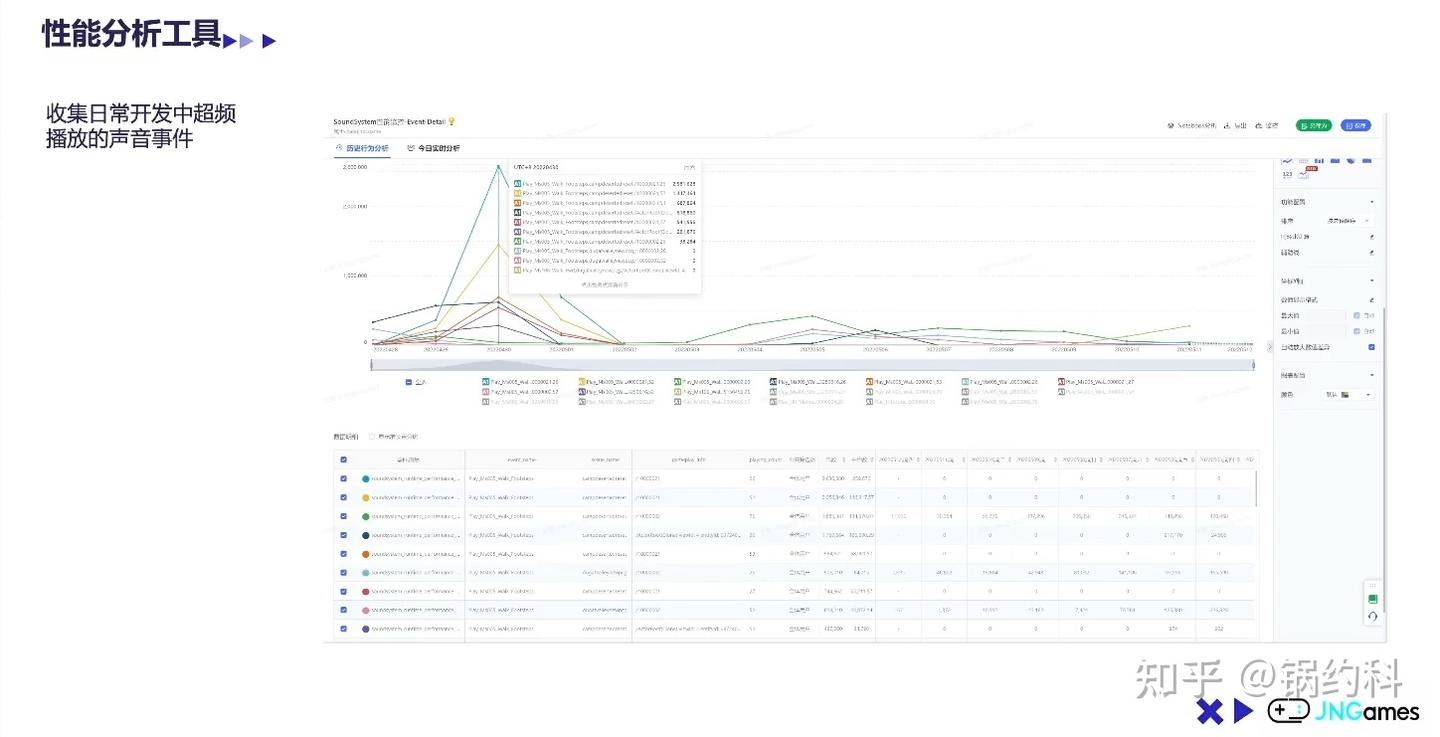Click the headset support icon at lower right
This screenshot has width=1440, height=737.
[x=1373, y=616]
